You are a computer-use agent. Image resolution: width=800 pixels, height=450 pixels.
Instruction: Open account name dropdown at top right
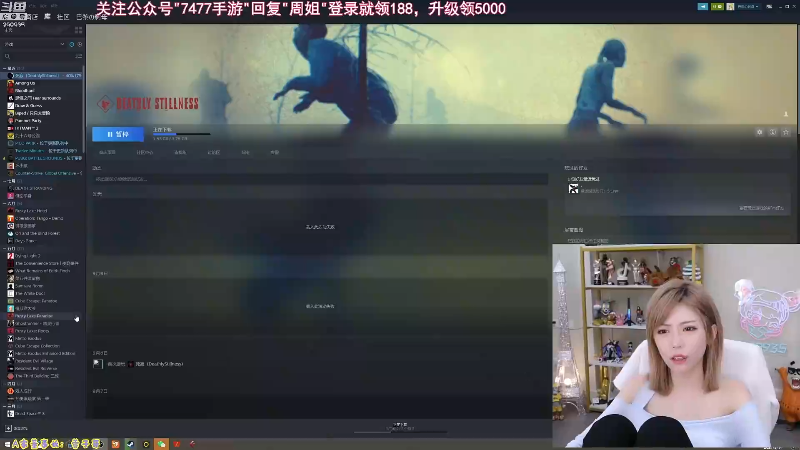click(747, 7)
